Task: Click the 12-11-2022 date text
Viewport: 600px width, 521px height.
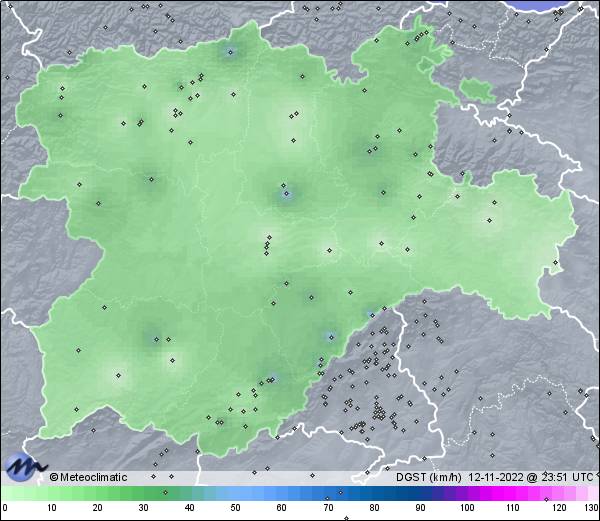Action: [496, 477]
